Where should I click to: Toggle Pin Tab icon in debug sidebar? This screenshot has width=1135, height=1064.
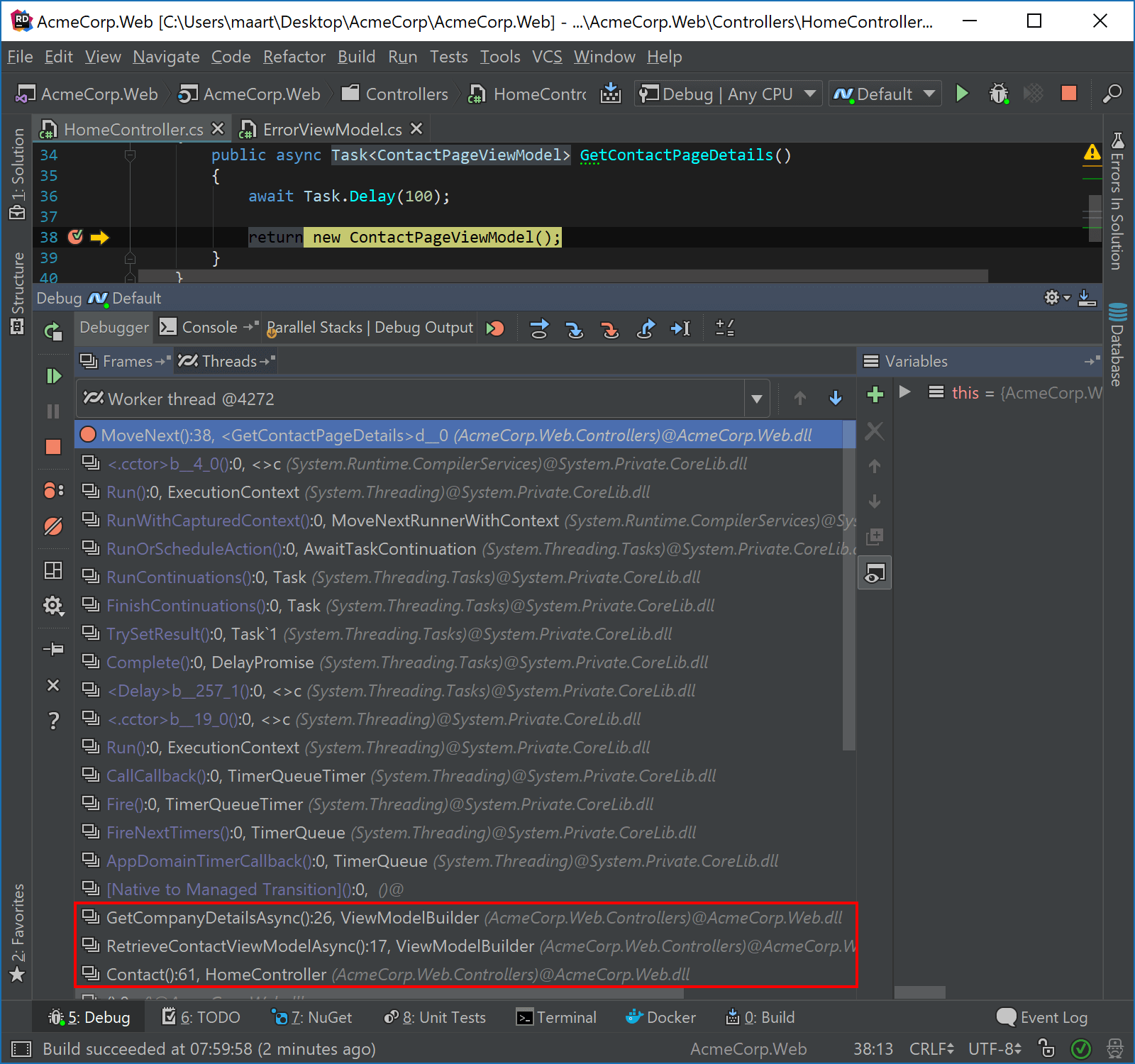tap(53, 649)
